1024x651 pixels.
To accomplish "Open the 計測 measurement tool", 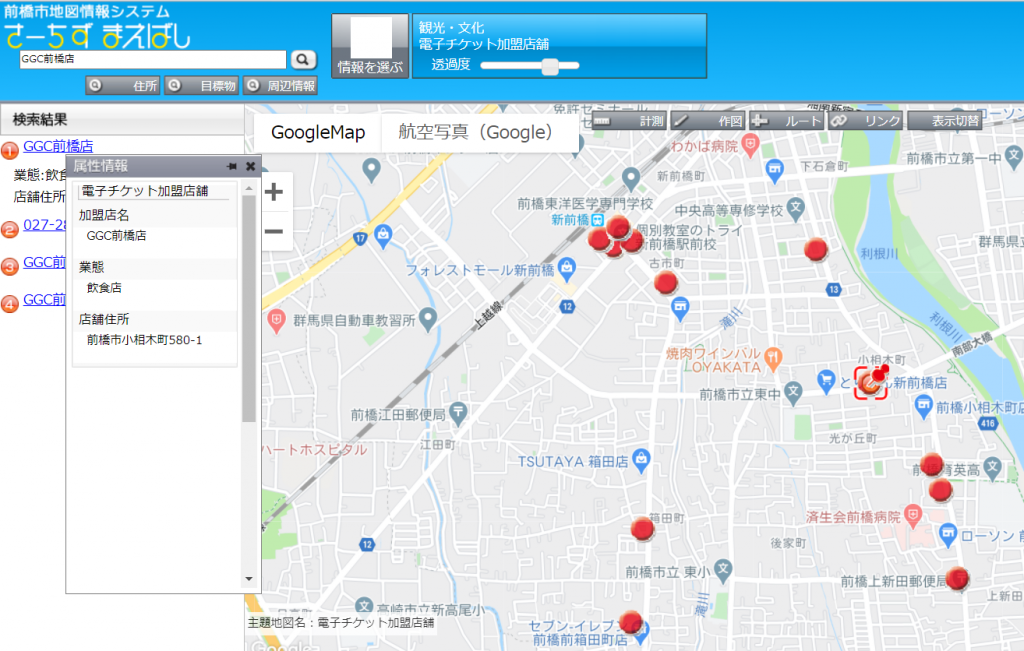I will click(628, 121).
